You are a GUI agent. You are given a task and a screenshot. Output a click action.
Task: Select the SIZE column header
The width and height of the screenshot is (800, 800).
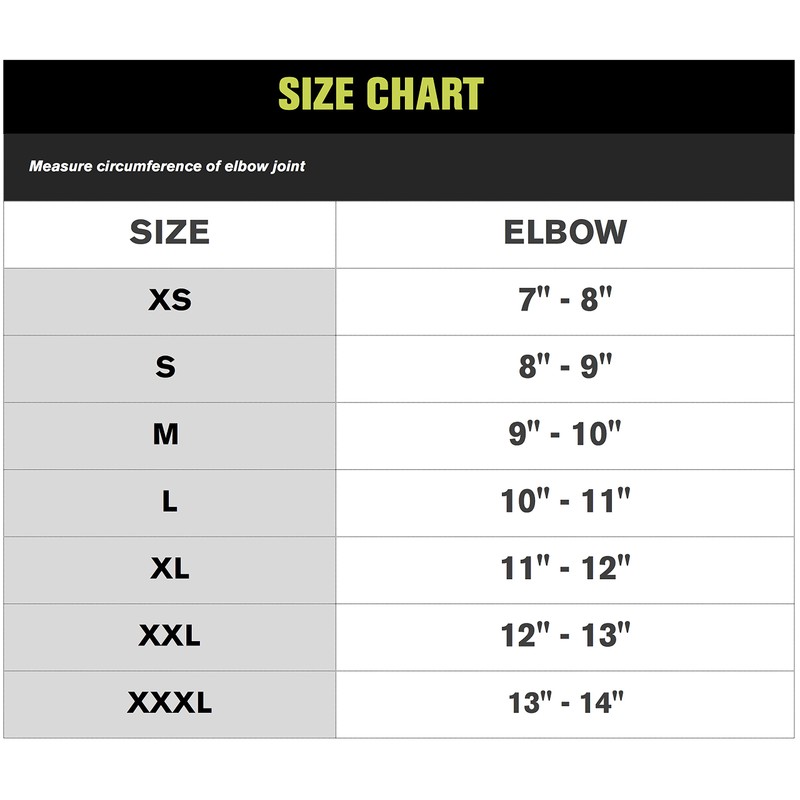pos(169,233)
